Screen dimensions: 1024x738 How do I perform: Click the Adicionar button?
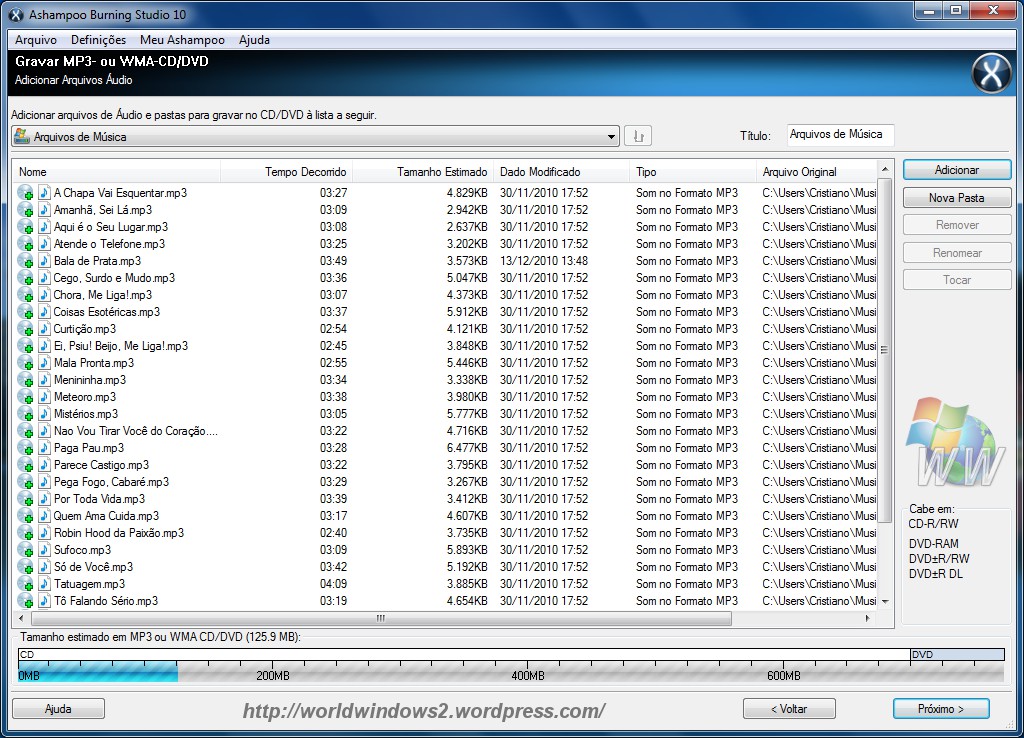957,170
